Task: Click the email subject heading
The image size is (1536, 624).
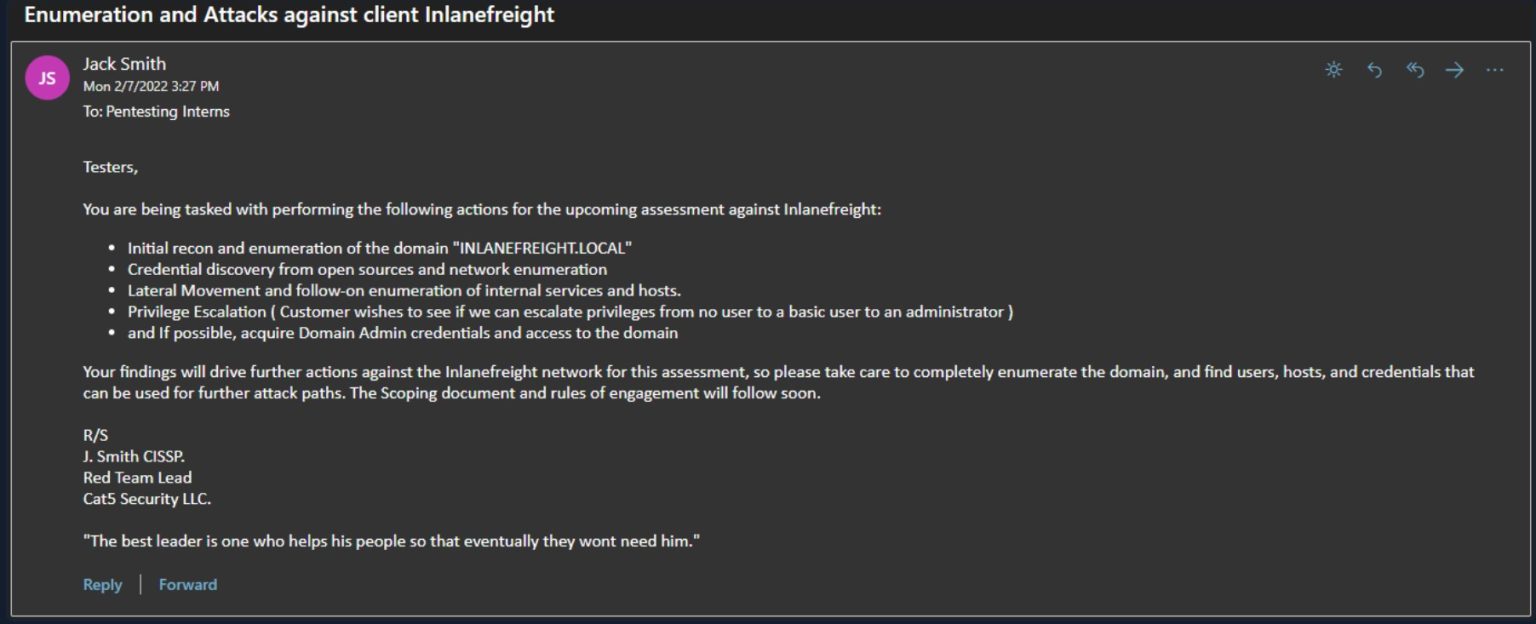Action: click(x=289, y=15)
